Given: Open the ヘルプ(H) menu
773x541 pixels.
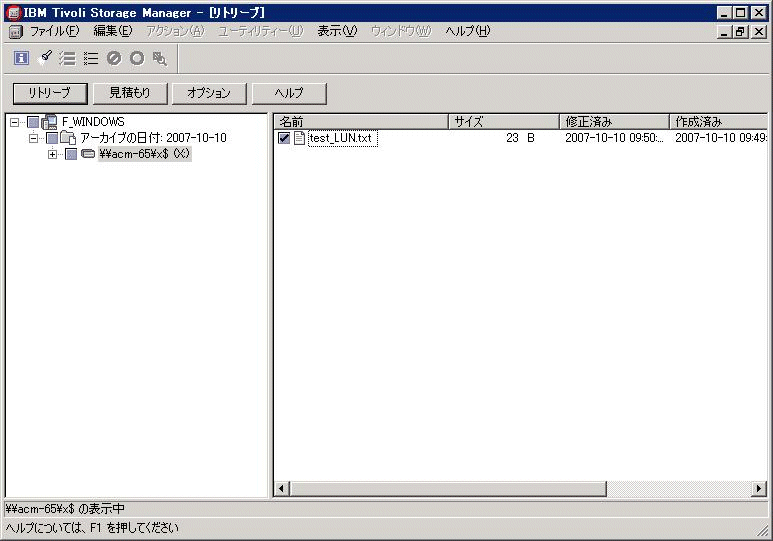Looking at the screenshot, I should 468,32.
